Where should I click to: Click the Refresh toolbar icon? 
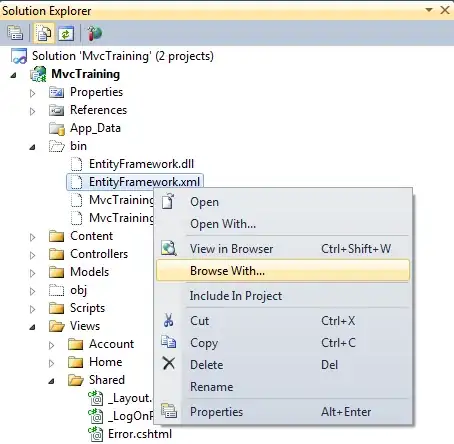[x=66, y=33]
